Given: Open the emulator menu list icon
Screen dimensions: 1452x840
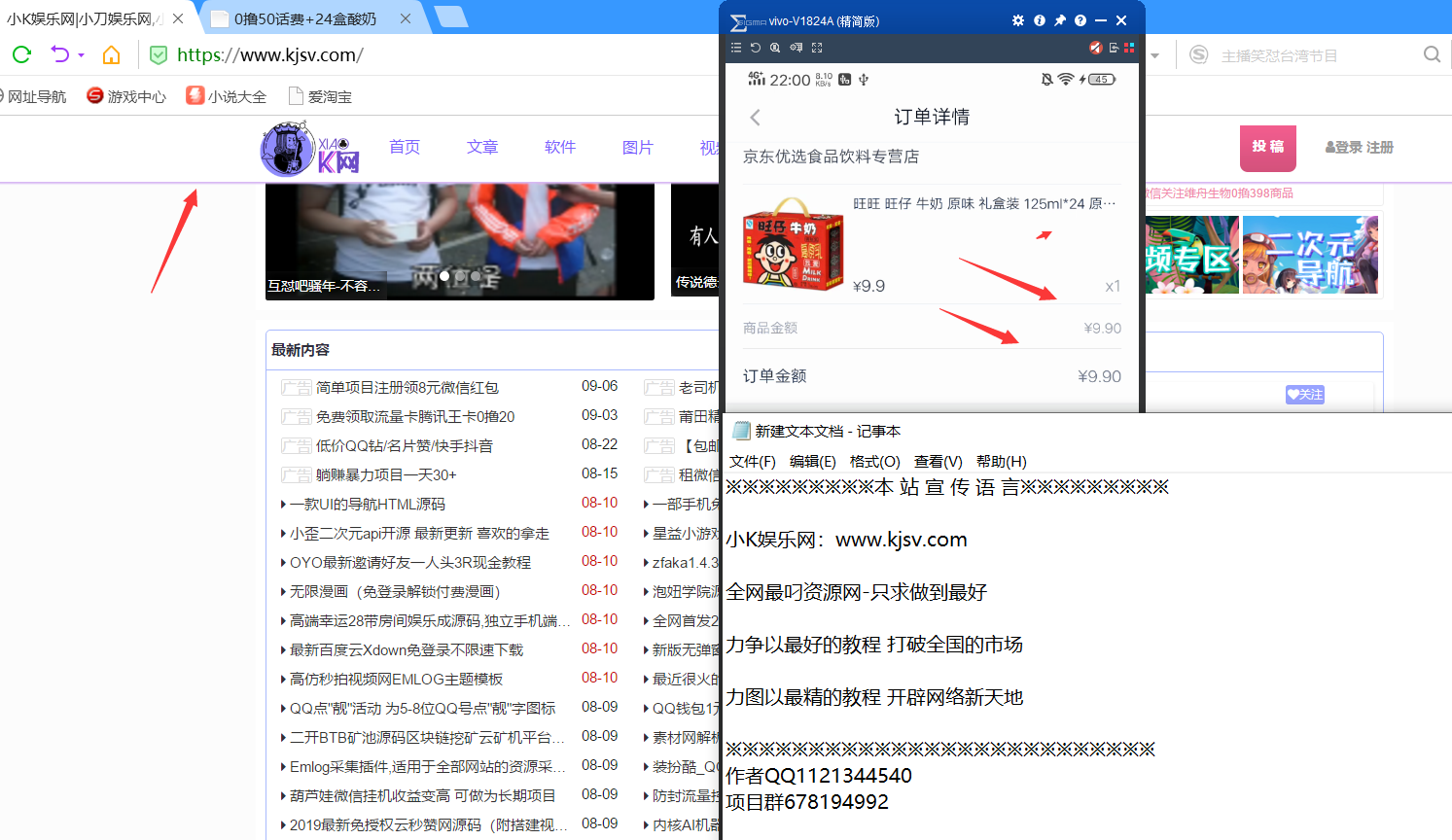Looking at the screenshot, I should click(x=736, y=47).
